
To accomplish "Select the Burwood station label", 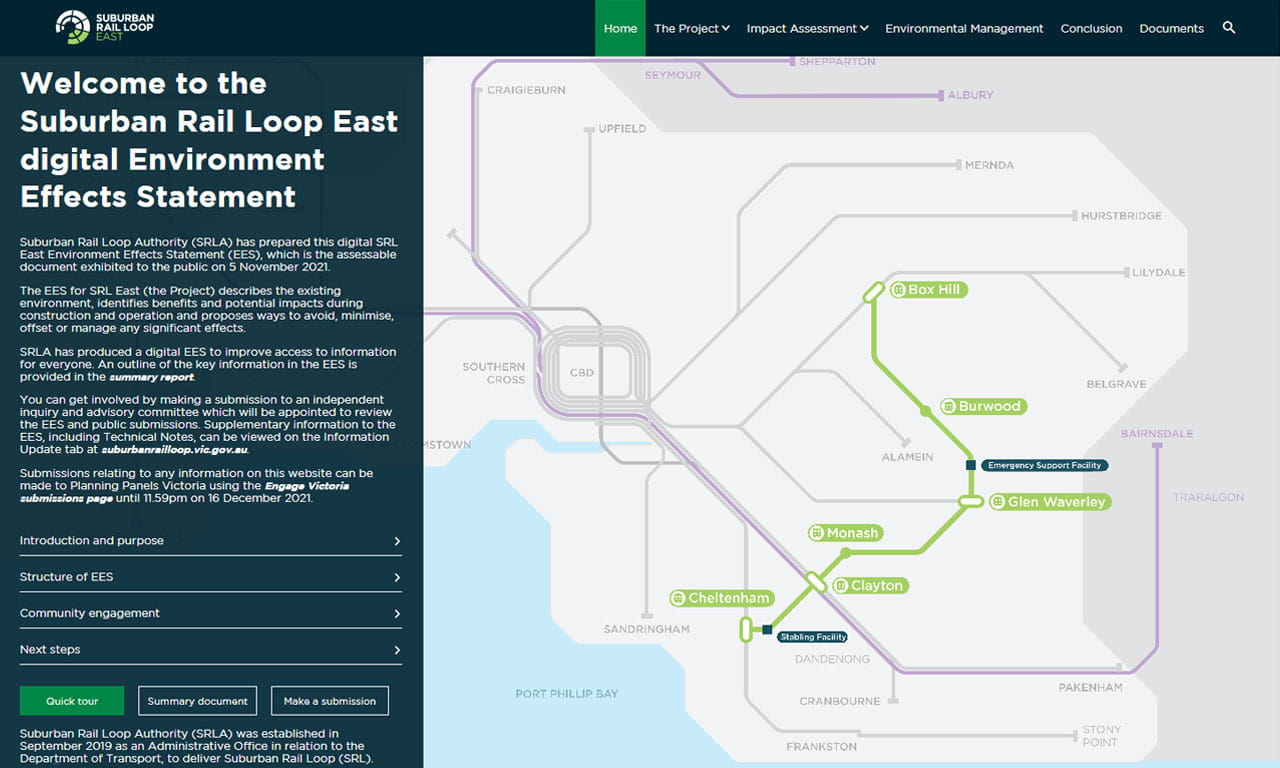I will [983, 407].
